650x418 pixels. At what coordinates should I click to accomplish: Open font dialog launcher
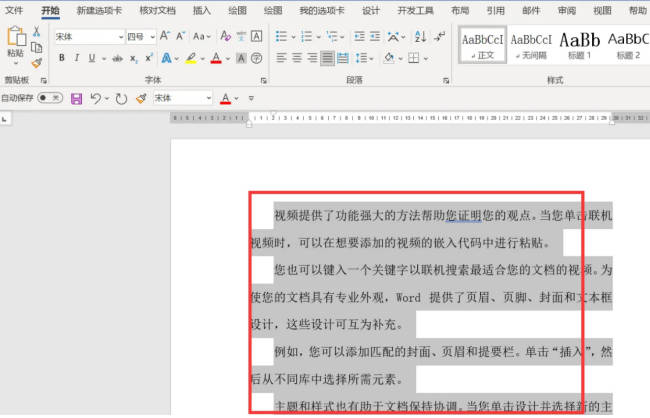coord(264,80)
